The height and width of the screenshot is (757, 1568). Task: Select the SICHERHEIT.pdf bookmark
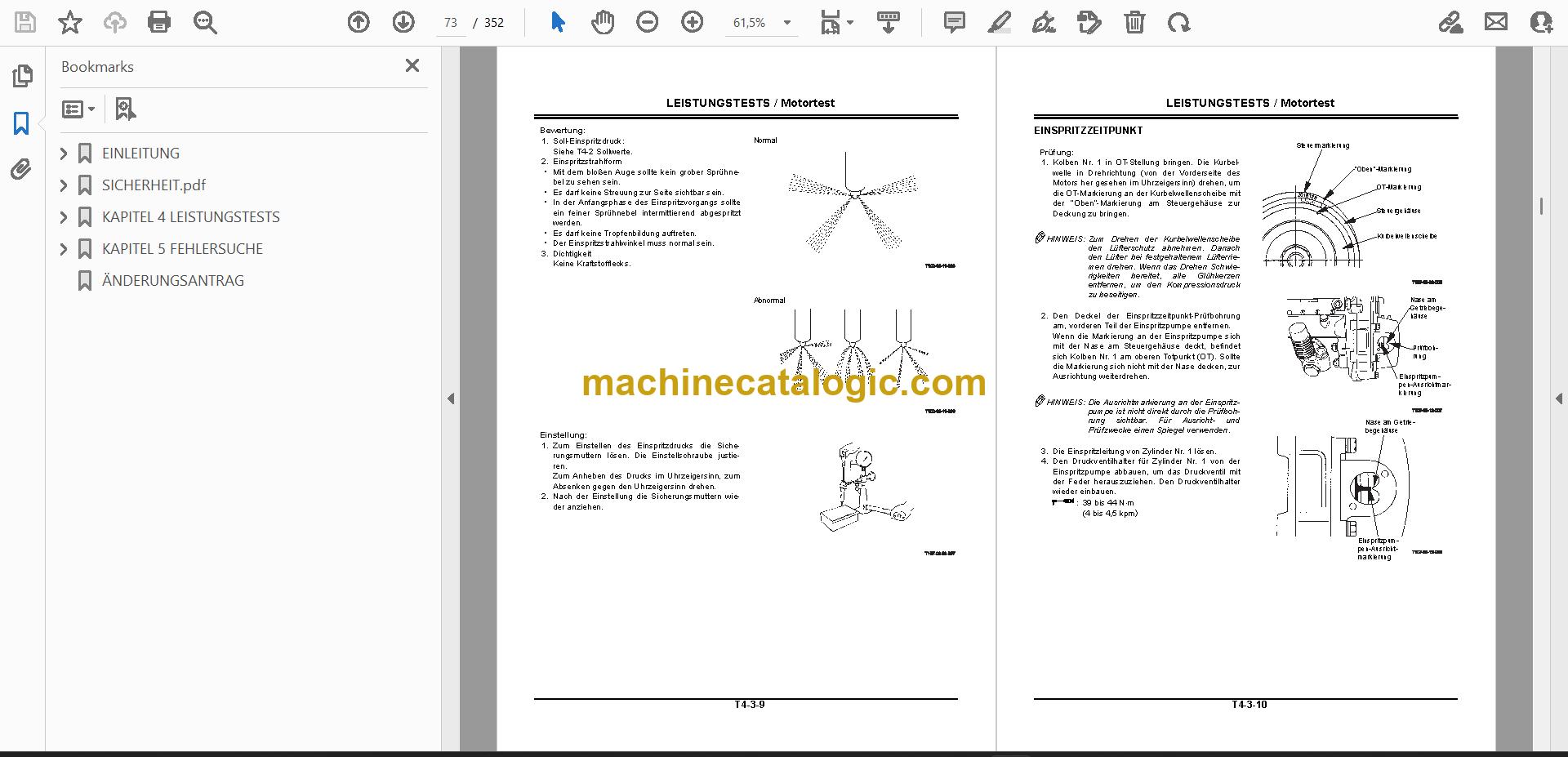pyautogui.click(x=154, y=185)
